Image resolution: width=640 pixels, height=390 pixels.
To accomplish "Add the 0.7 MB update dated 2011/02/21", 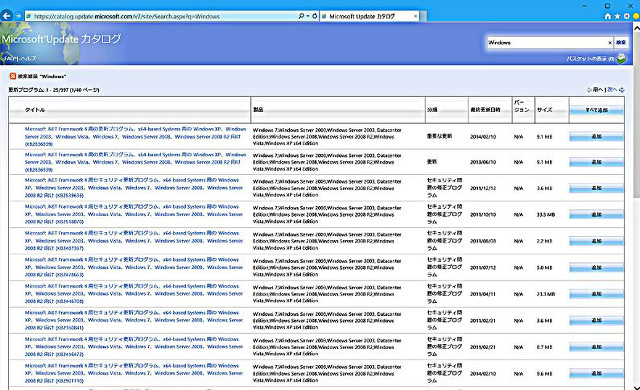I will coord(596,347).
